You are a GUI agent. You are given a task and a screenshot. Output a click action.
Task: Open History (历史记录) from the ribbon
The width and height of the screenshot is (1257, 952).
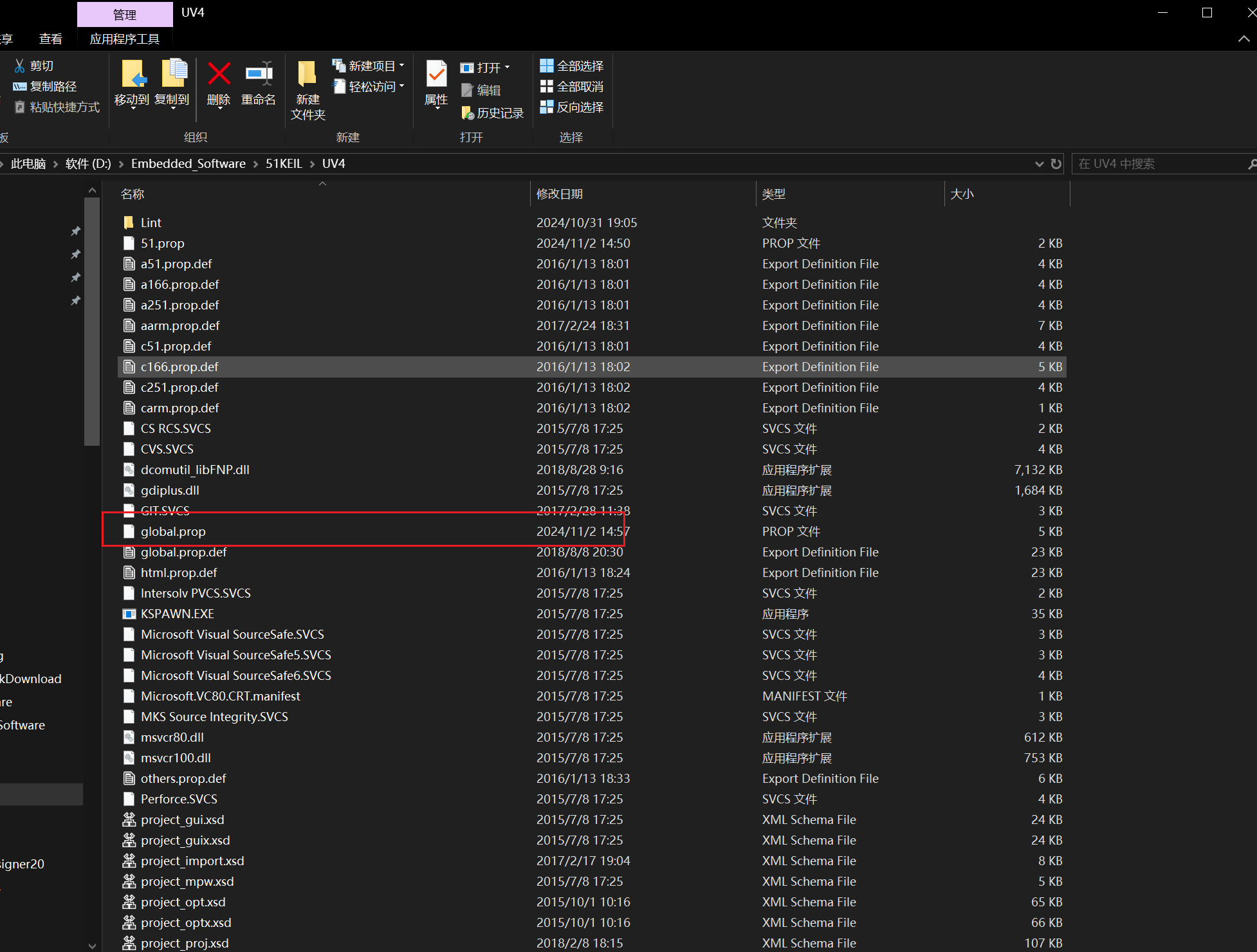tap(493, 113)
